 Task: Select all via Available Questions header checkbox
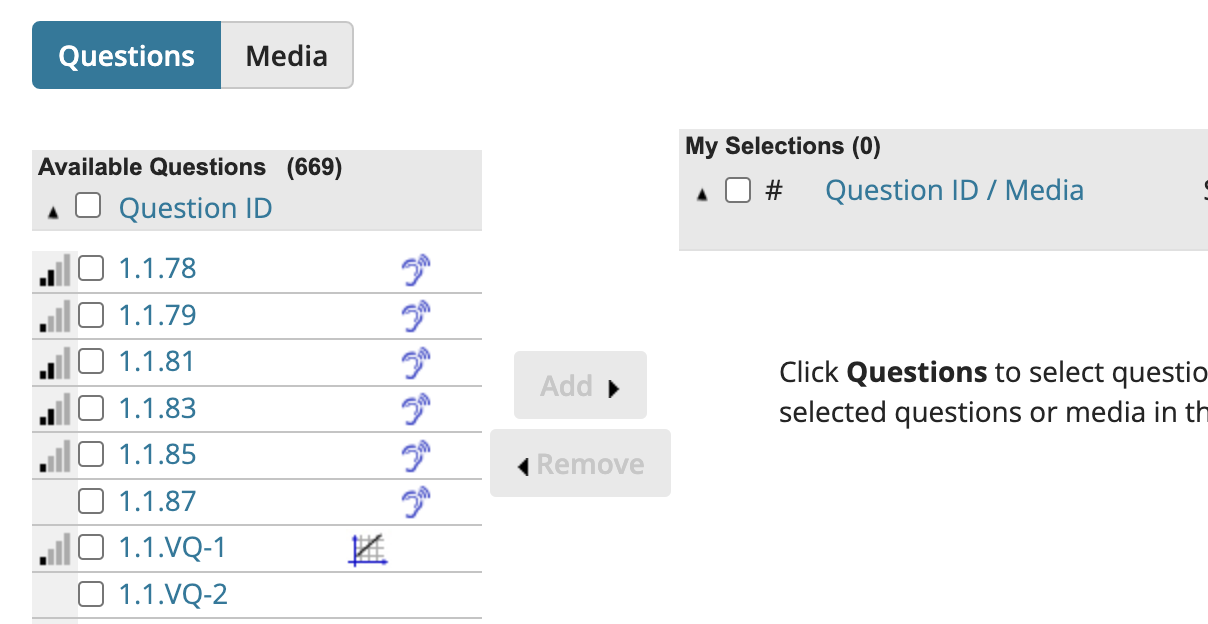coord(89,207)
